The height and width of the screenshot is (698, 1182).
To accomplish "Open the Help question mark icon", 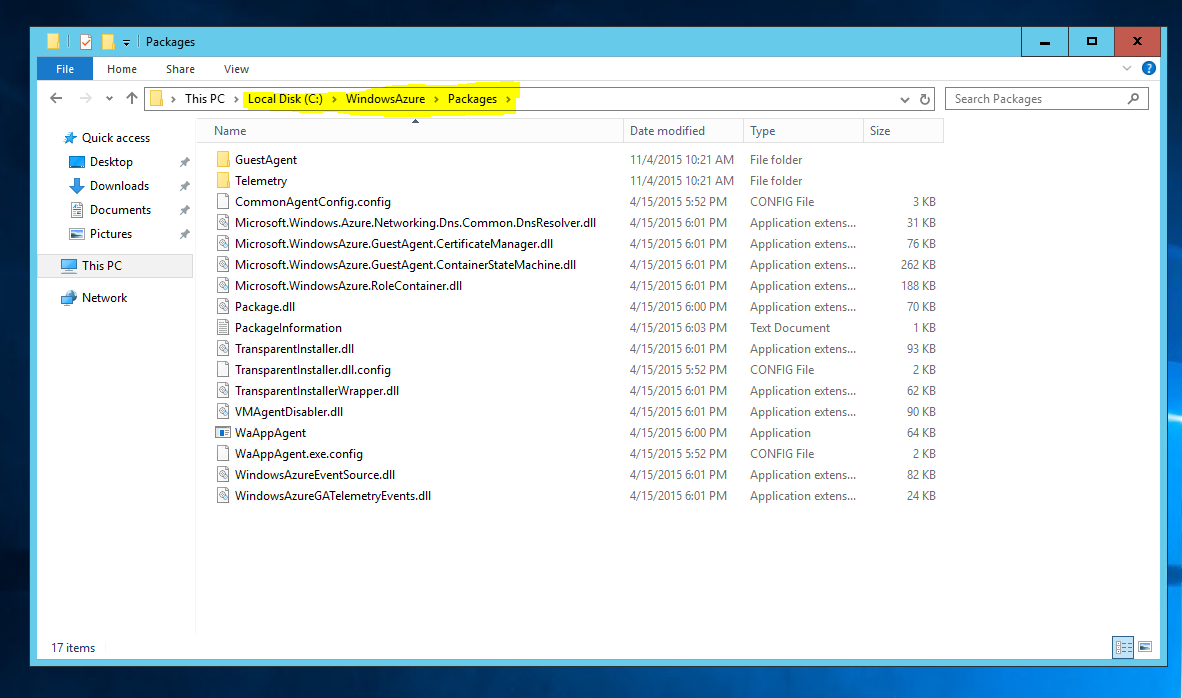I will point(1149,69).
